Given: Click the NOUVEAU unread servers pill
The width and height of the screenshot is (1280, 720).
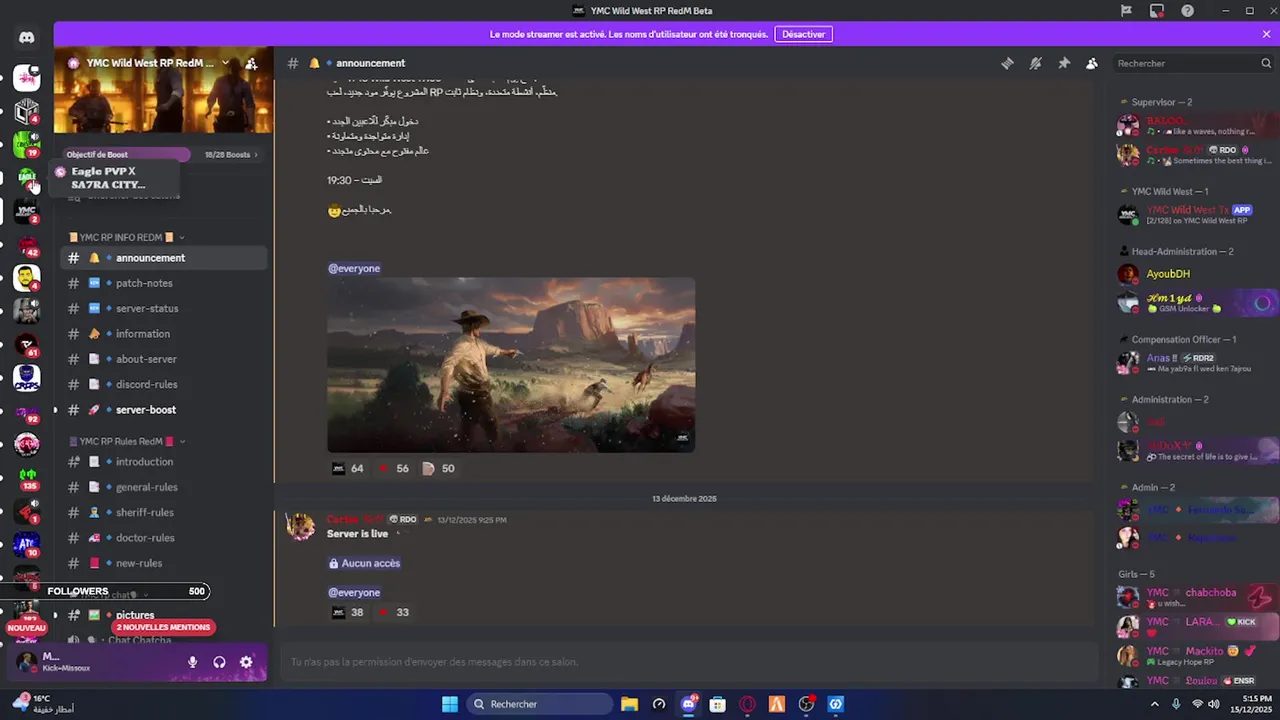Looking at the screenshot, I should pyautogui.click(x=26, y=628).
